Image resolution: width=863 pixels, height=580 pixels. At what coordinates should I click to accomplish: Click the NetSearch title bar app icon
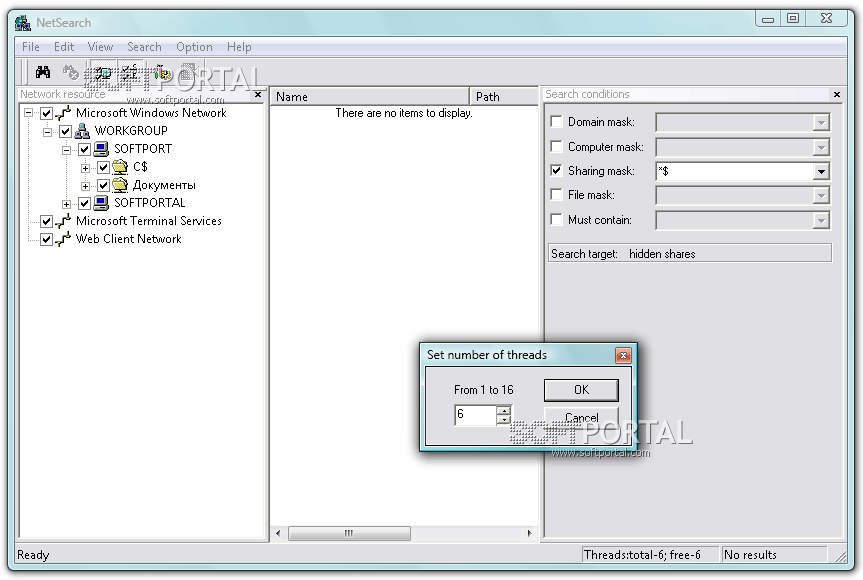23,23
